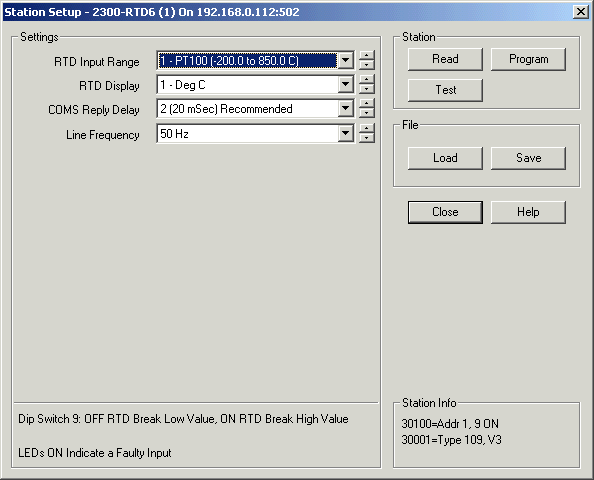
Task: Decrease COMS Reply Delay with down spinner
Action: click(x=366, y=114)
